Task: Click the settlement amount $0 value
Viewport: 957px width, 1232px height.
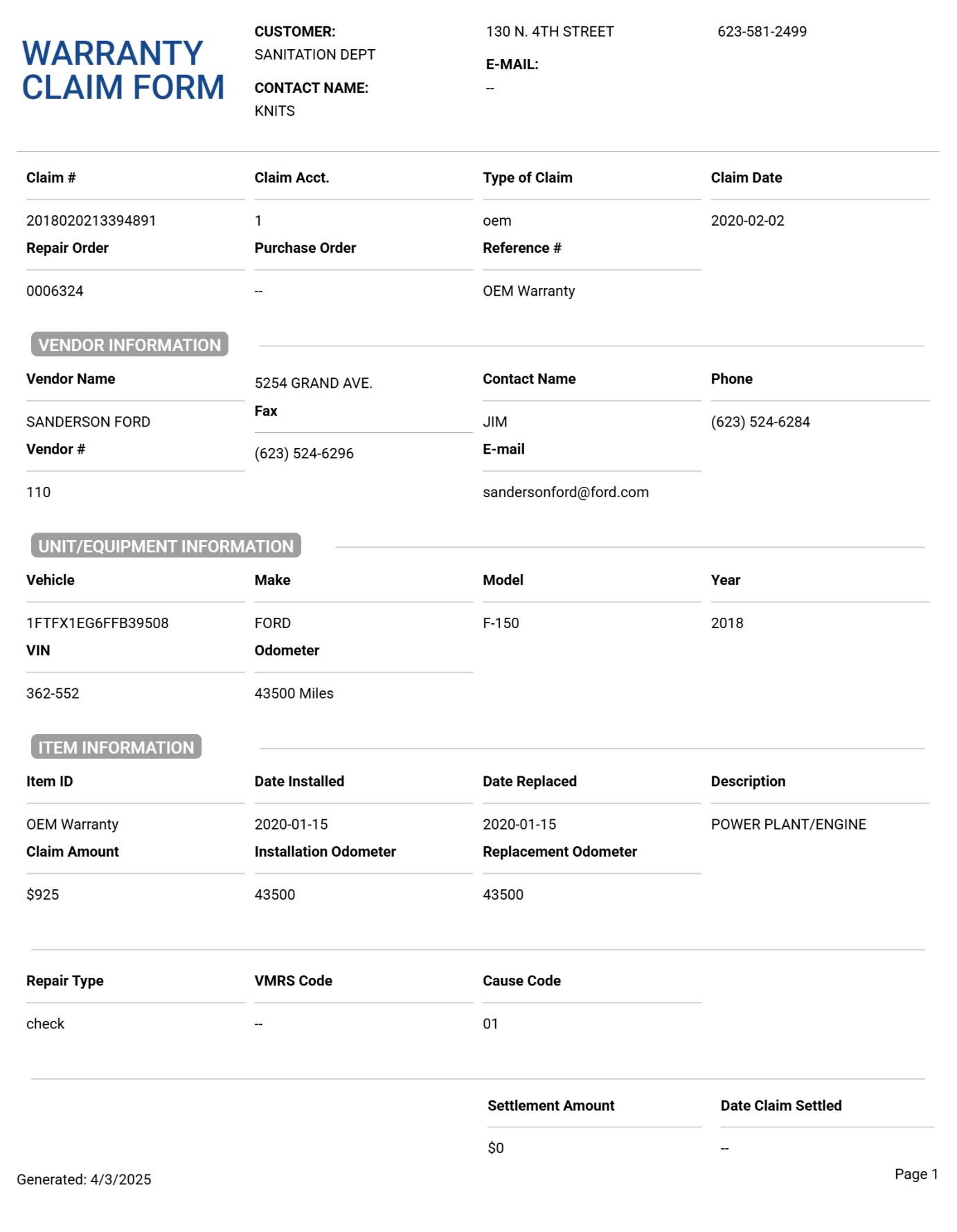Action: [496, 1148]
